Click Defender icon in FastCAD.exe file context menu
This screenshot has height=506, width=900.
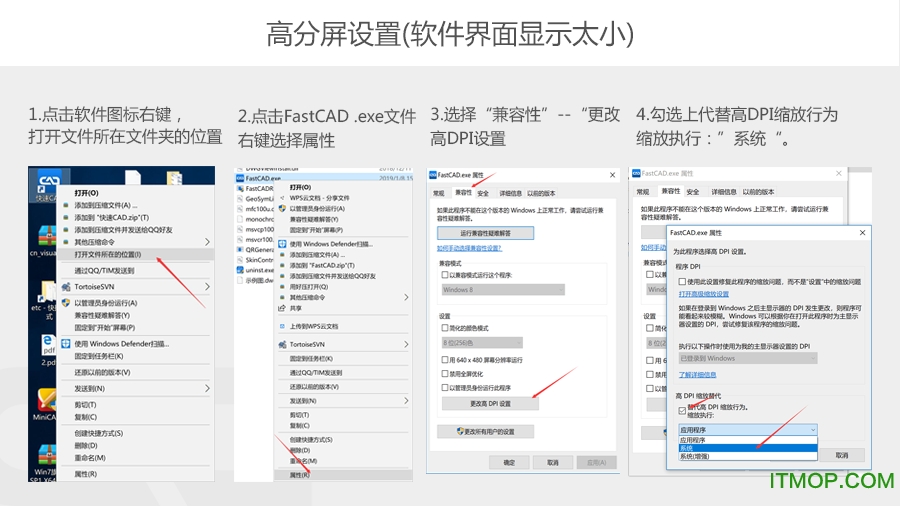click(x=282, y=244)
